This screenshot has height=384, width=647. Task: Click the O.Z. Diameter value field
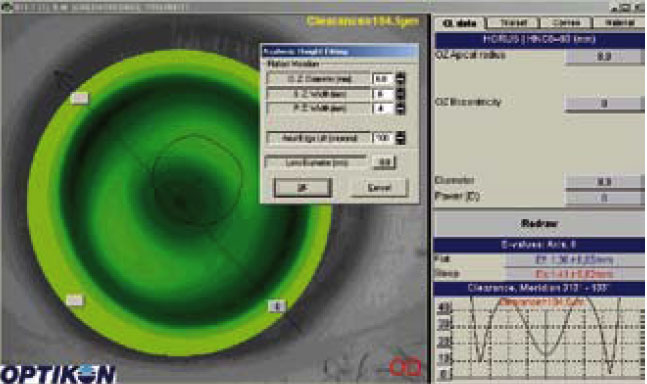tap(383, 78)
